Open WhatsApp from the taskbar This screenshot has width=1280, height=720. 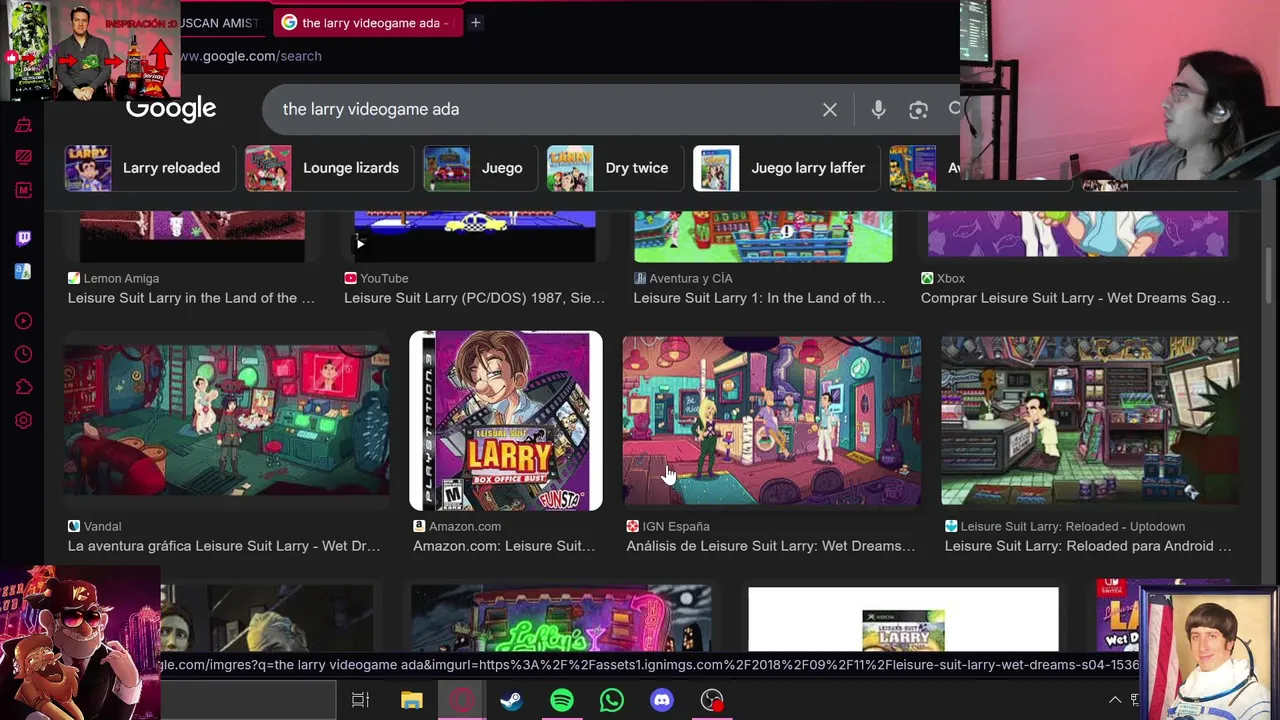(612, 700)
